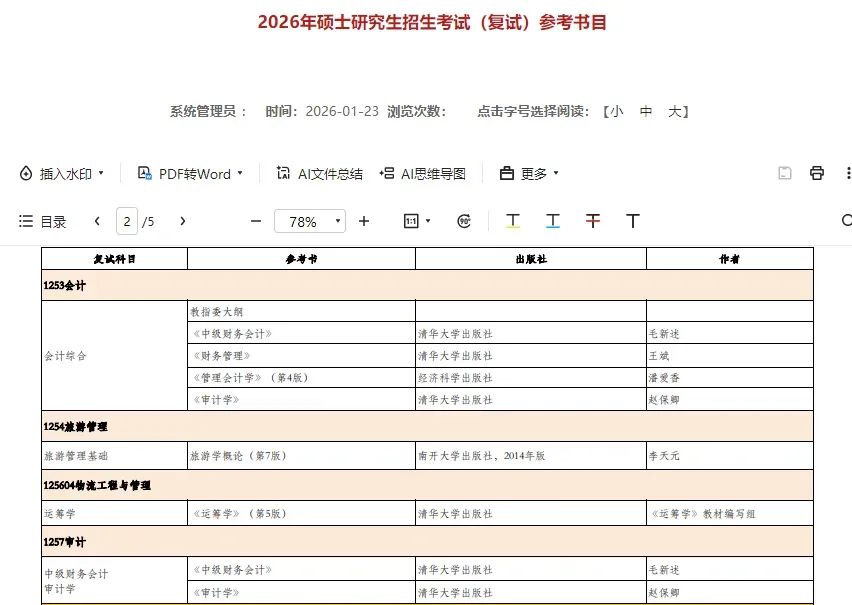Click the page number field showing 2

point(127,221)
